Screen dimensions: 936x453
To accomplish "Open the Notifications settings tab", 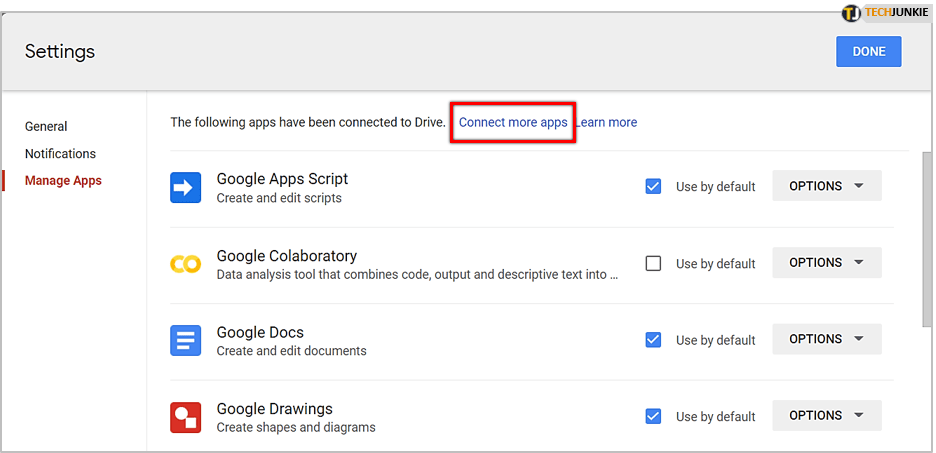I will (x=60, y=154).
